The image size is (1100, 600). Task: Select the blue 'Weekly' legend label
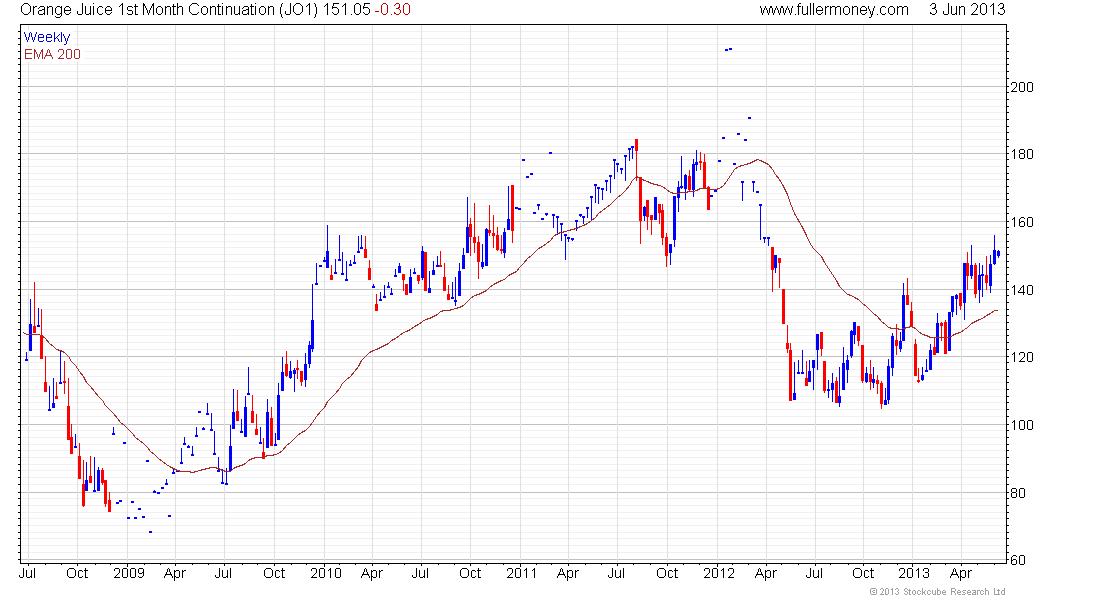click(47, 38)
